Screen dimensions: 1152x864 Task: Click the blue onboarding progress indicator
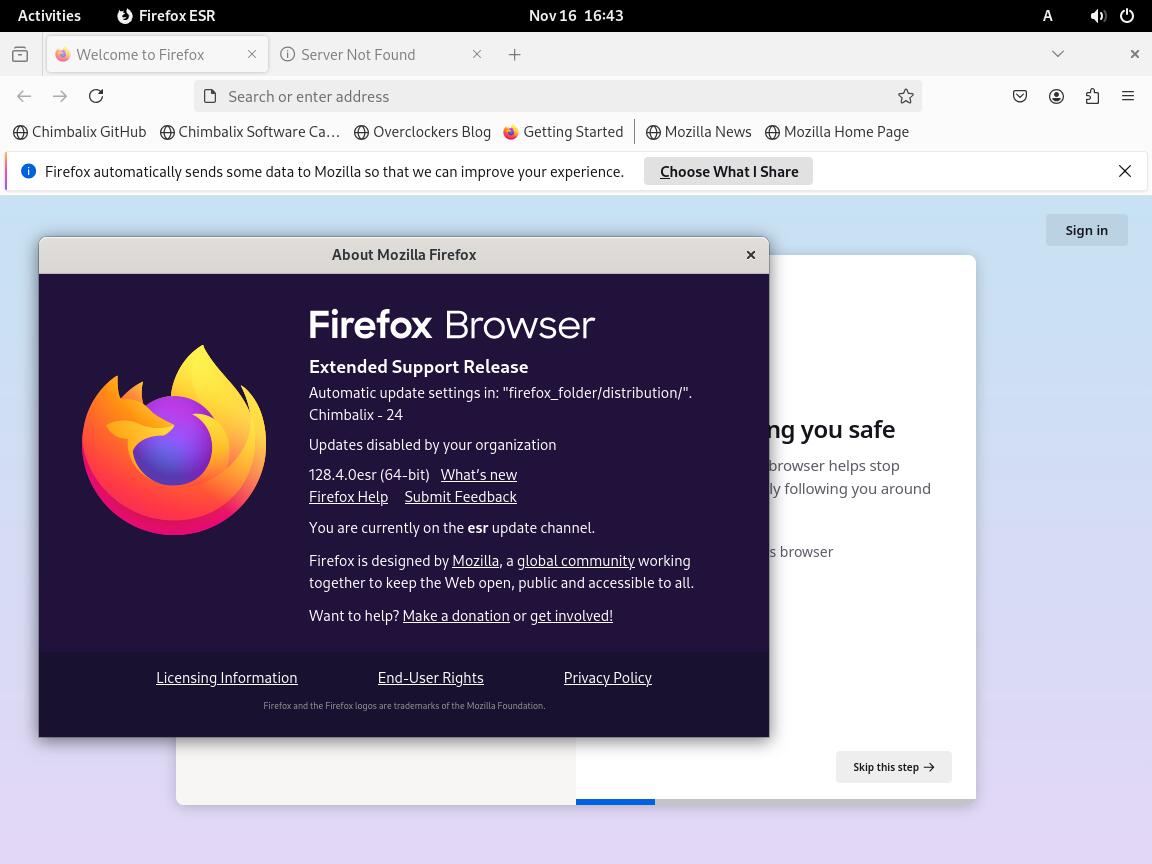(615, 802)
